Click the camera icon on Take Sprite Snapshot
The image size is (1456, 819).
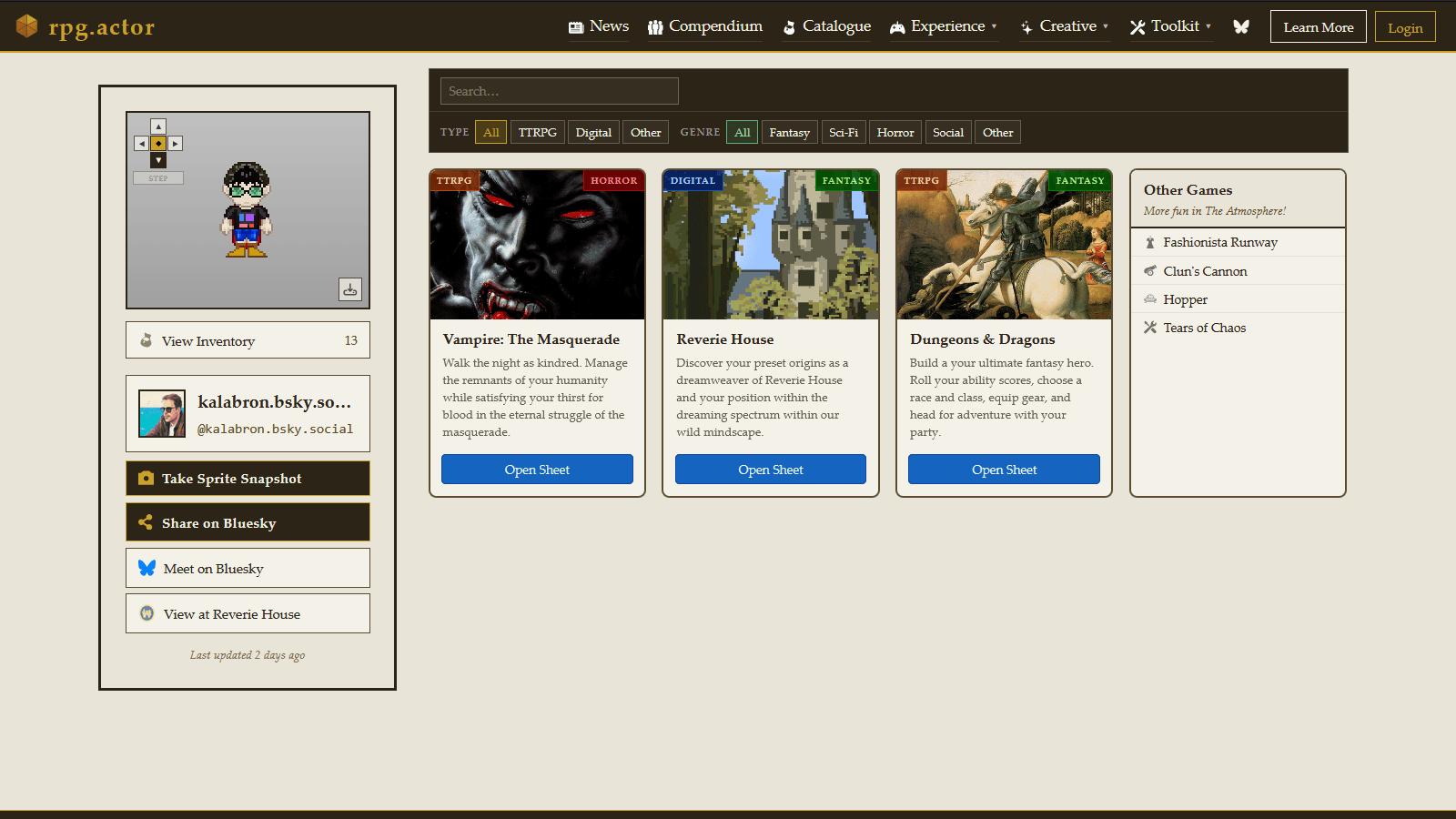click(x=146, y=478)
